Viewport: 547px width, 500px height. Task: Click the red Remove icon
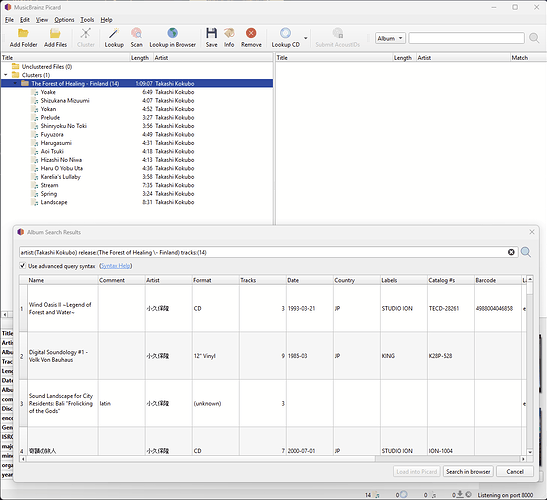point(251,33)
